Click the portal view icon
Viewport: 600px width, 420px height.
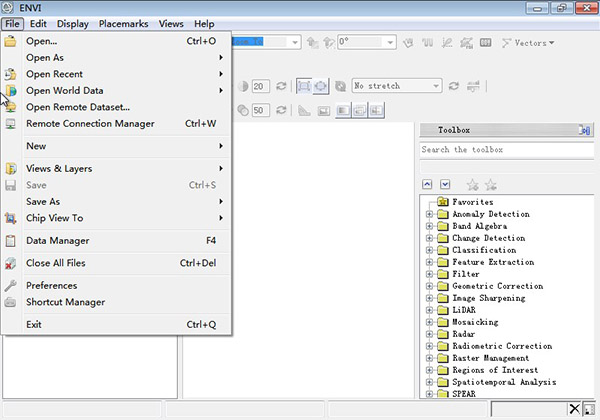(x=324, y=111)
